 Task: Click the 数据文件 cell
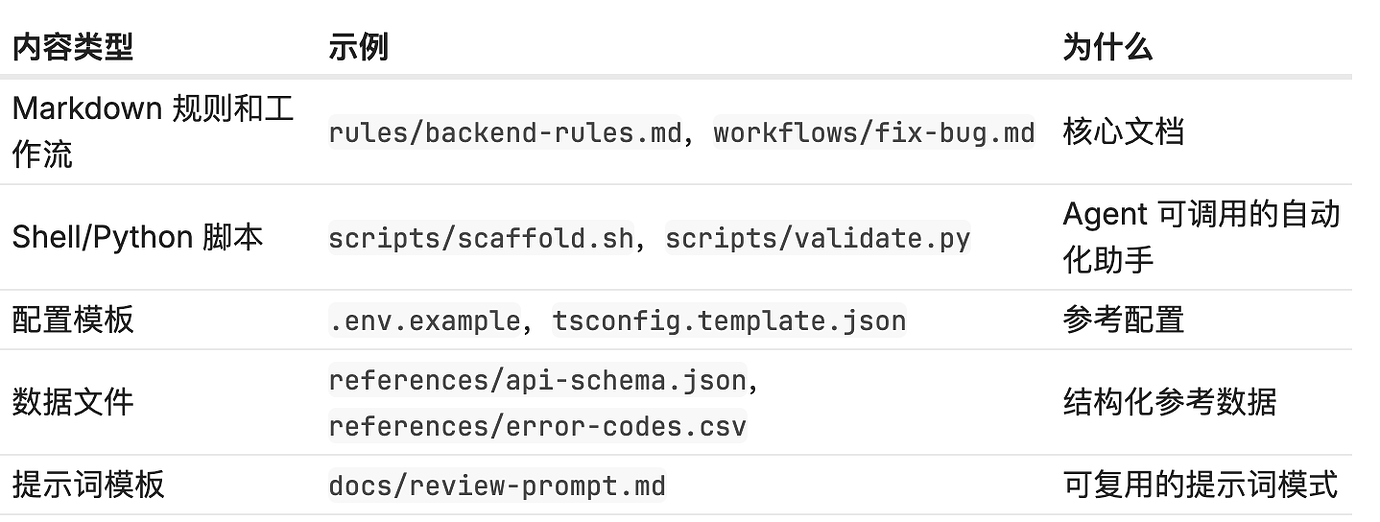pyautogui.click(x=72, y=402)
